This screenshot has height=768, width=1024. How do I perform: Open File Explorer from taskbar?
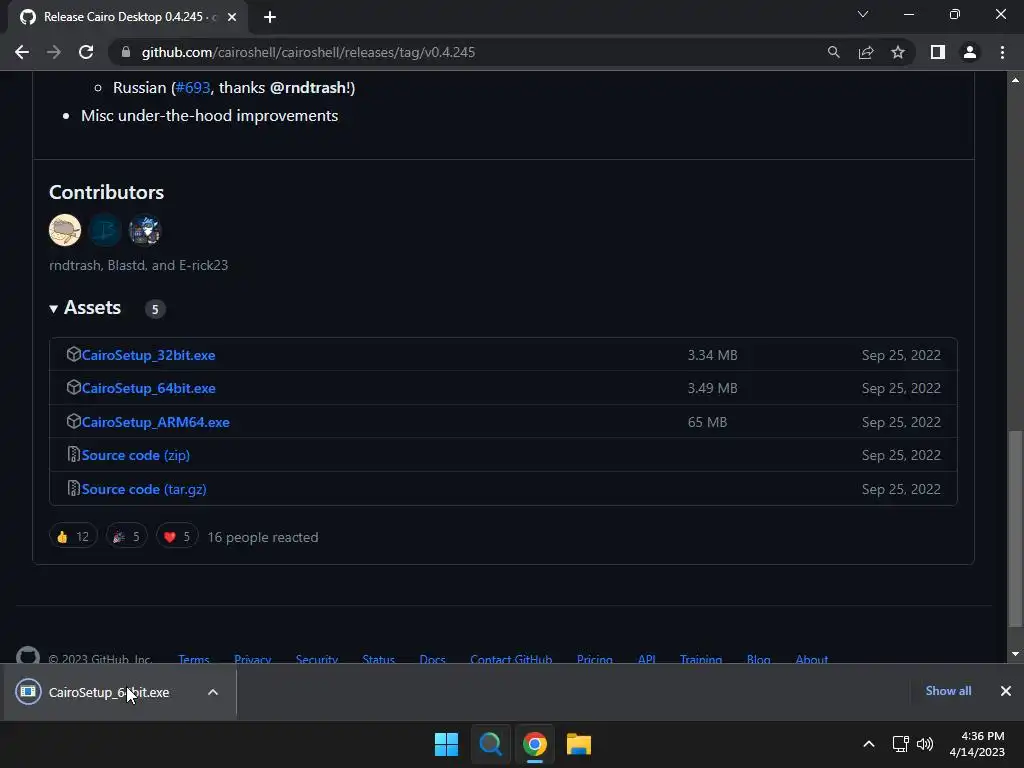point(579,744)
